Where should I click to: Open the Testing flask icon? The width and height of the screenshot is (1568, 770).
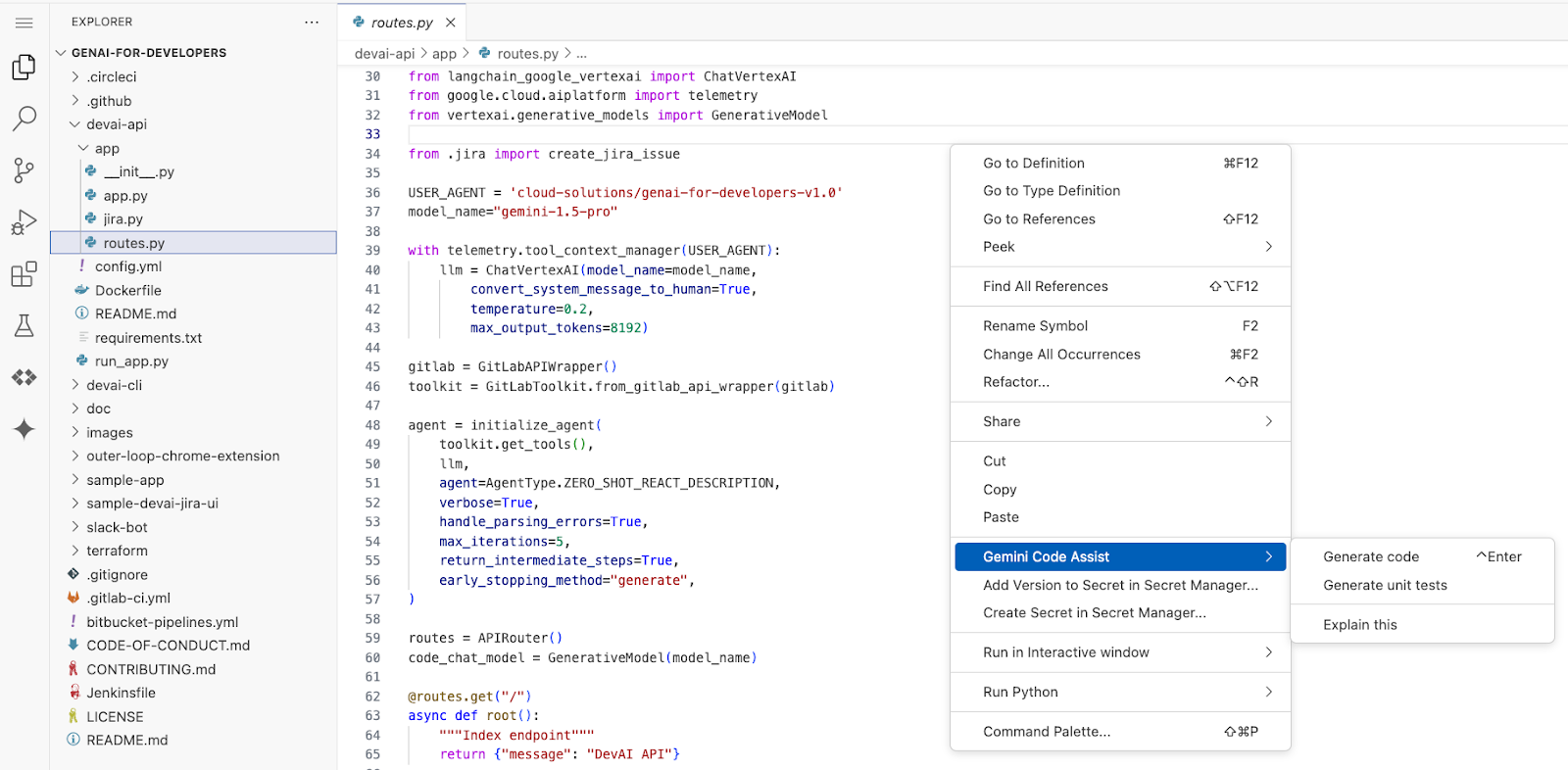pyautogui.click(x=24, y=325)
